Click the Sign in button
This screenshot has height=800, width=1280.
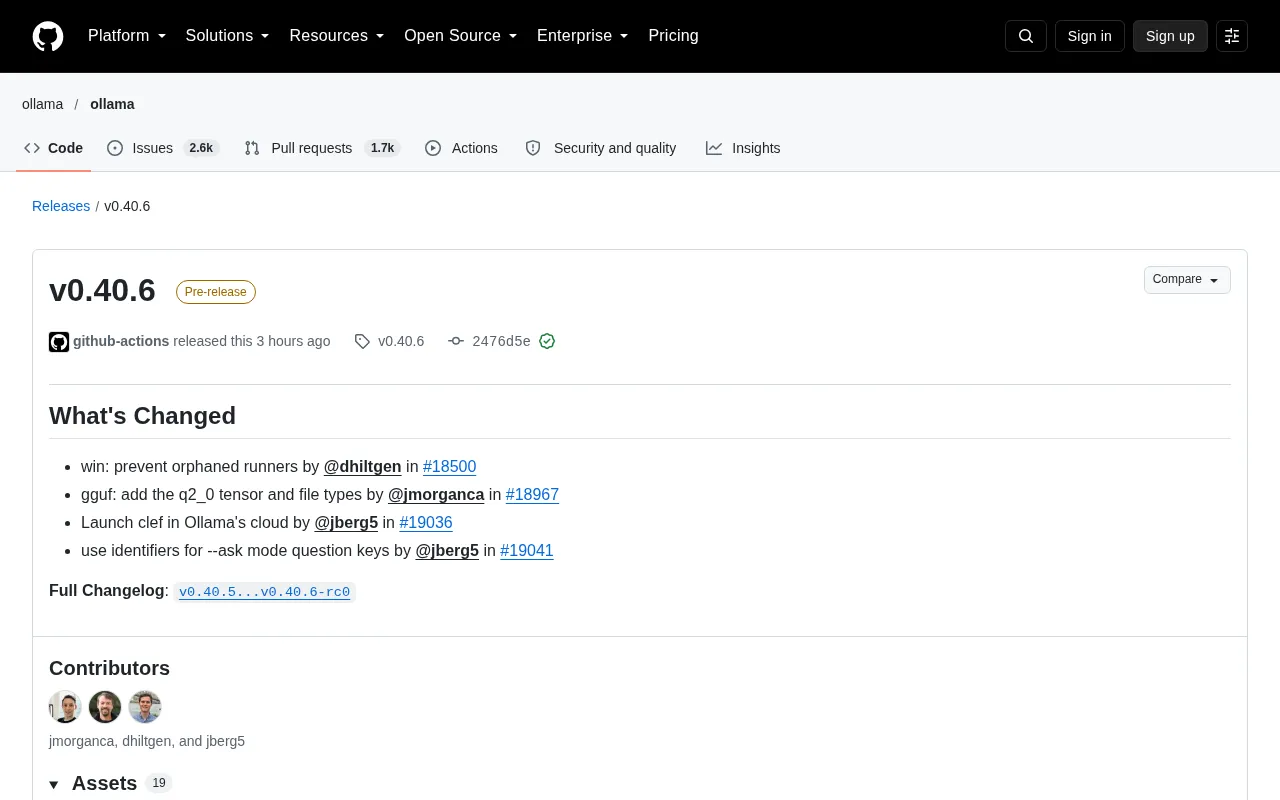tap(1089, 36)
